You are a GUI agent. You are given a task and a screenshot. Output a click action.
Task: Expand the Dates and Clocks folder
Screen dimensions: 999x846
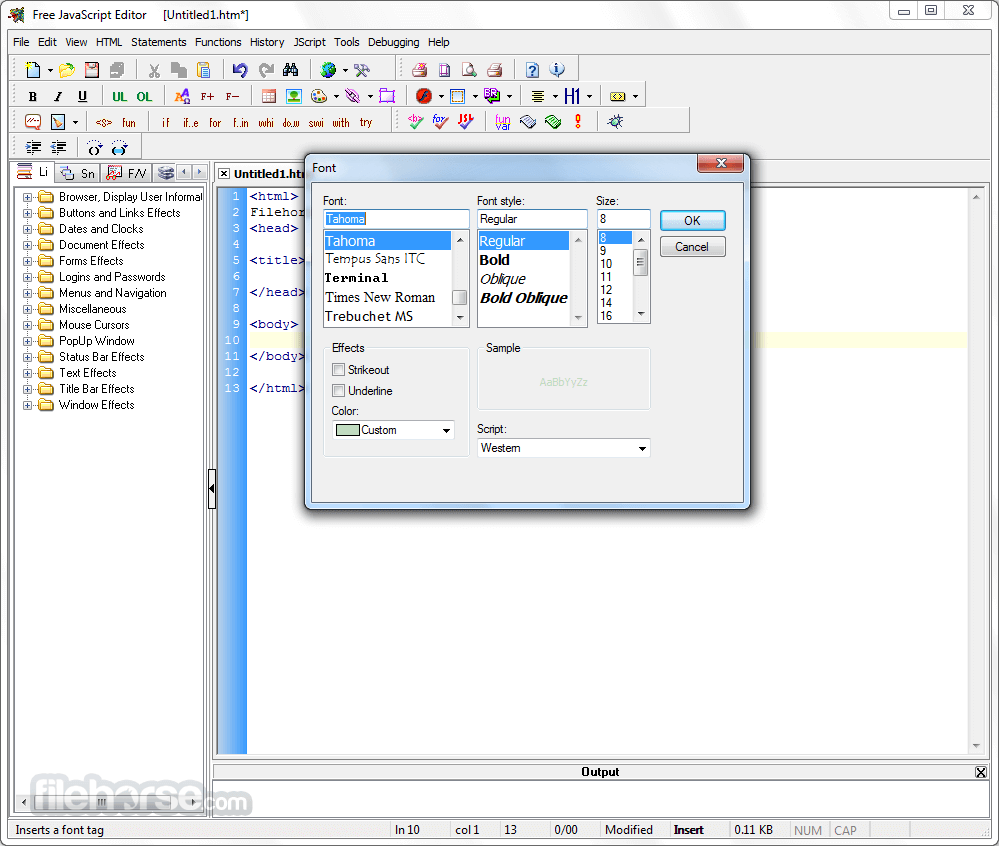[x=27, y=229]
